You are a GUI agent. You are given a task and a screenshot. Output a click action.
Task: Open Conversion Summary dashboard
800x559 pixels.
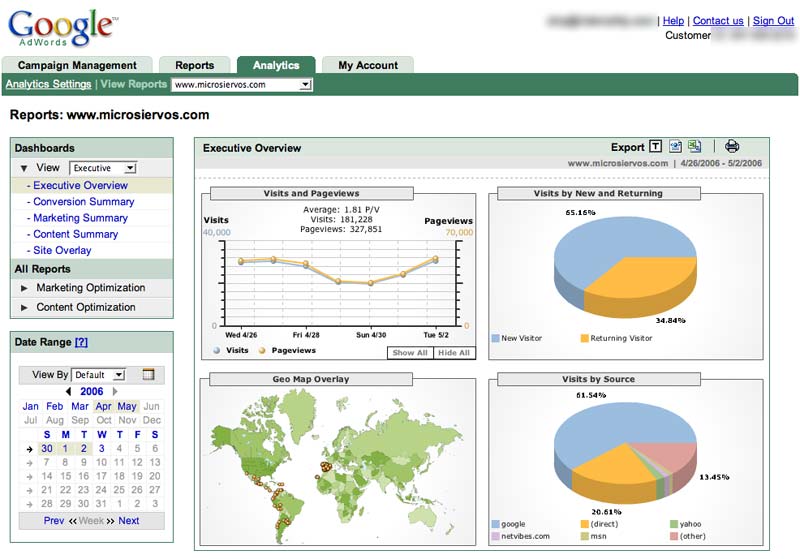pyautogui.click(x=83, y=202)
